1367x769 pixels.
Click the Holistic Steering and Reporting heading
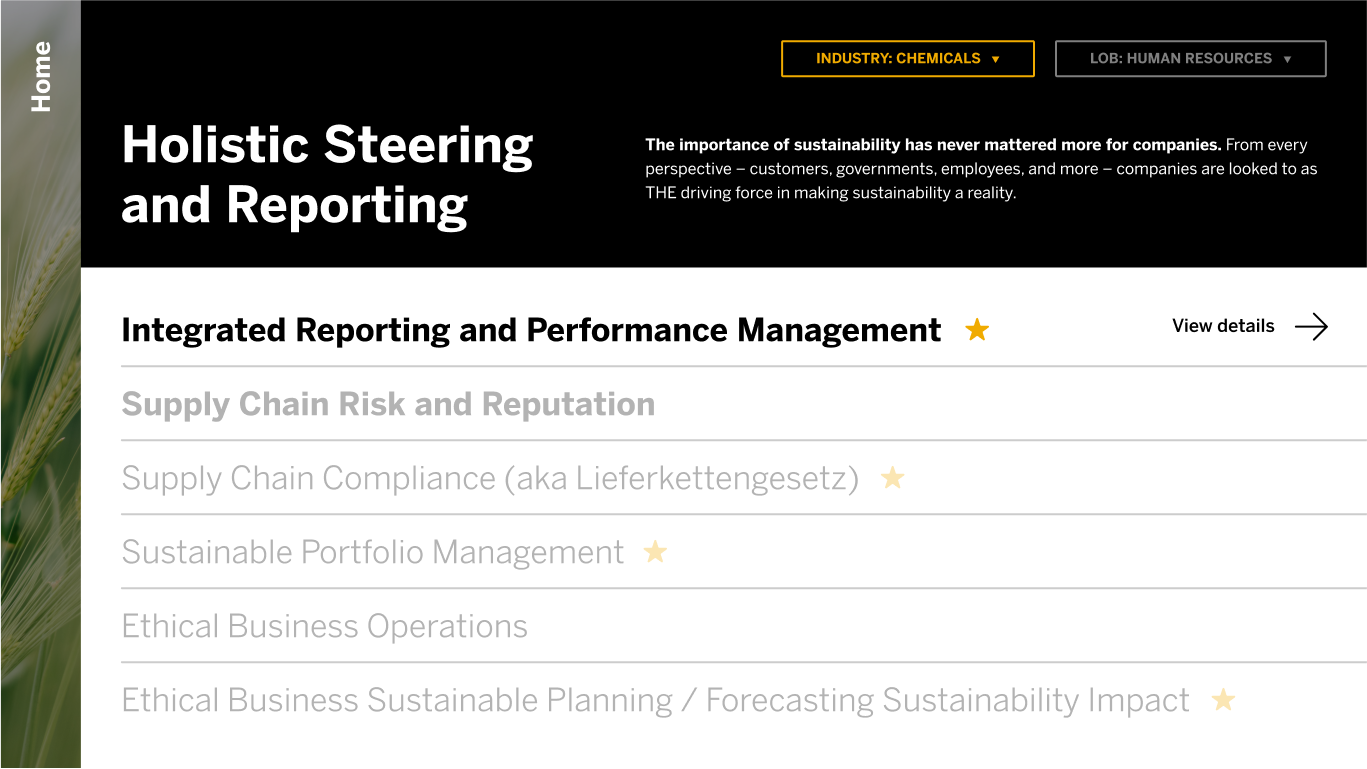click(x=327, y=175)
